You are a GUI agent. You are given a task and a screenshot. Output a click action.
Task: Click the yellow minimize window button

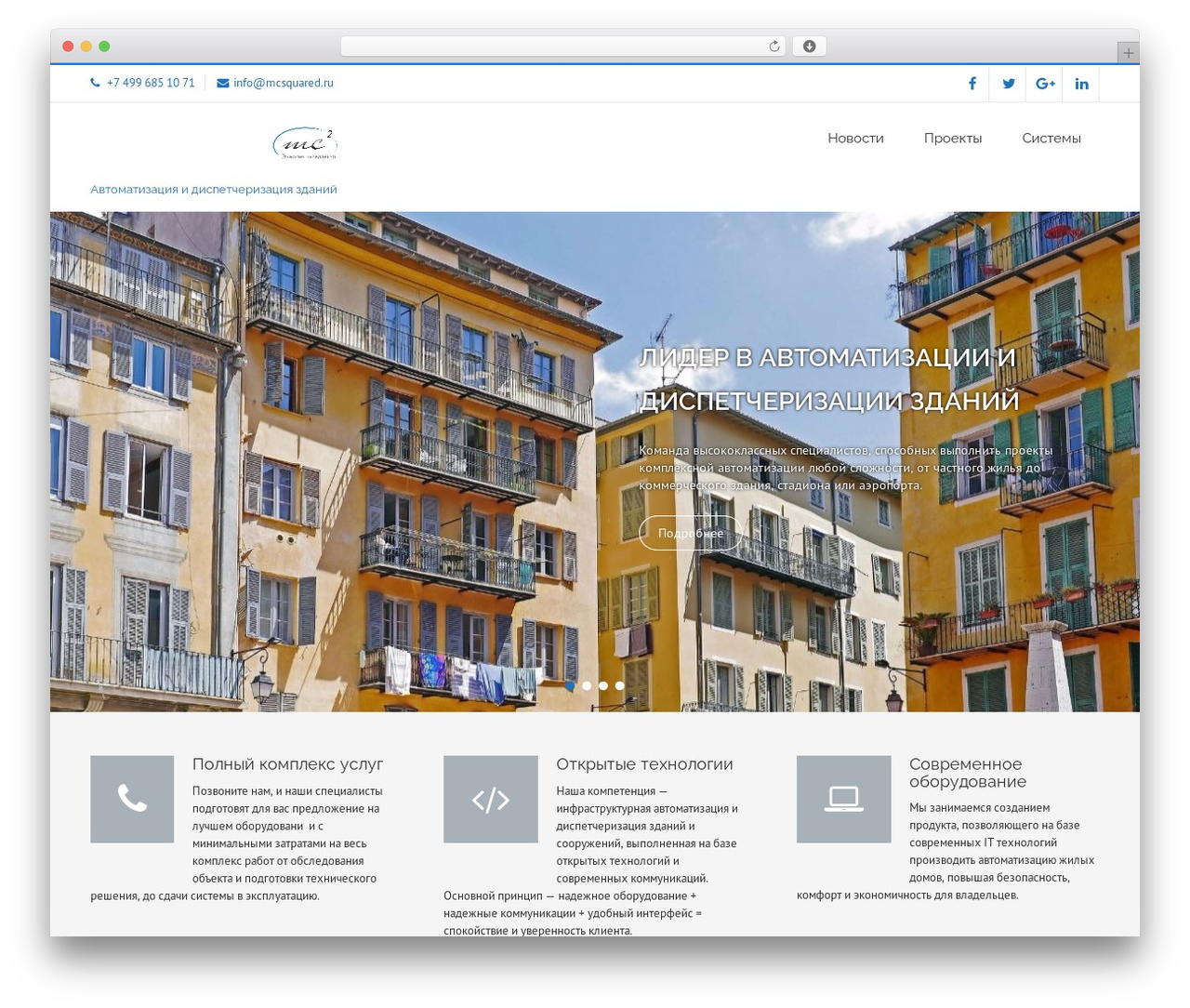[x=86, y=46]
